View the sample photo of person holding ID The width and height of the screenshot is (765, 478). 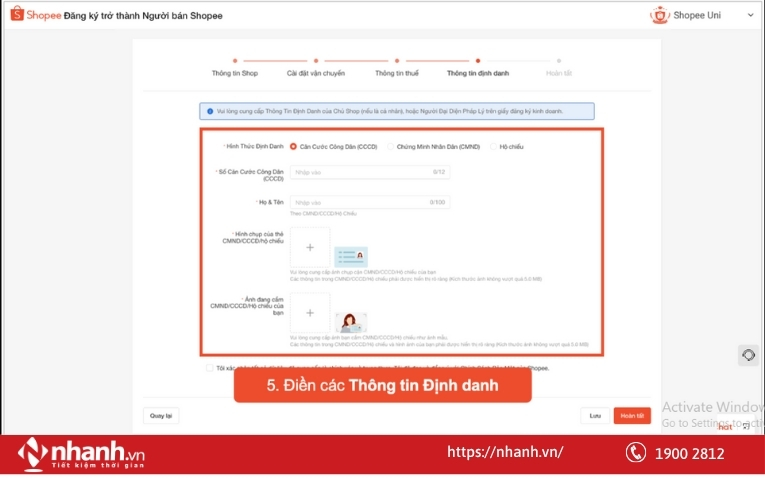pos(351,322)
